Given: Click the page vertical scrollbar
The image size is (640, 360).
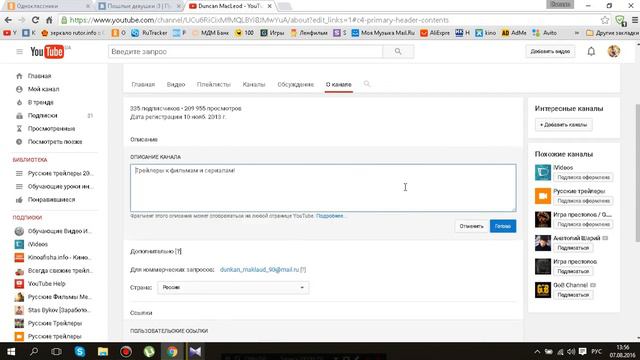Looking at the screenshot, I should pos(637,173).
